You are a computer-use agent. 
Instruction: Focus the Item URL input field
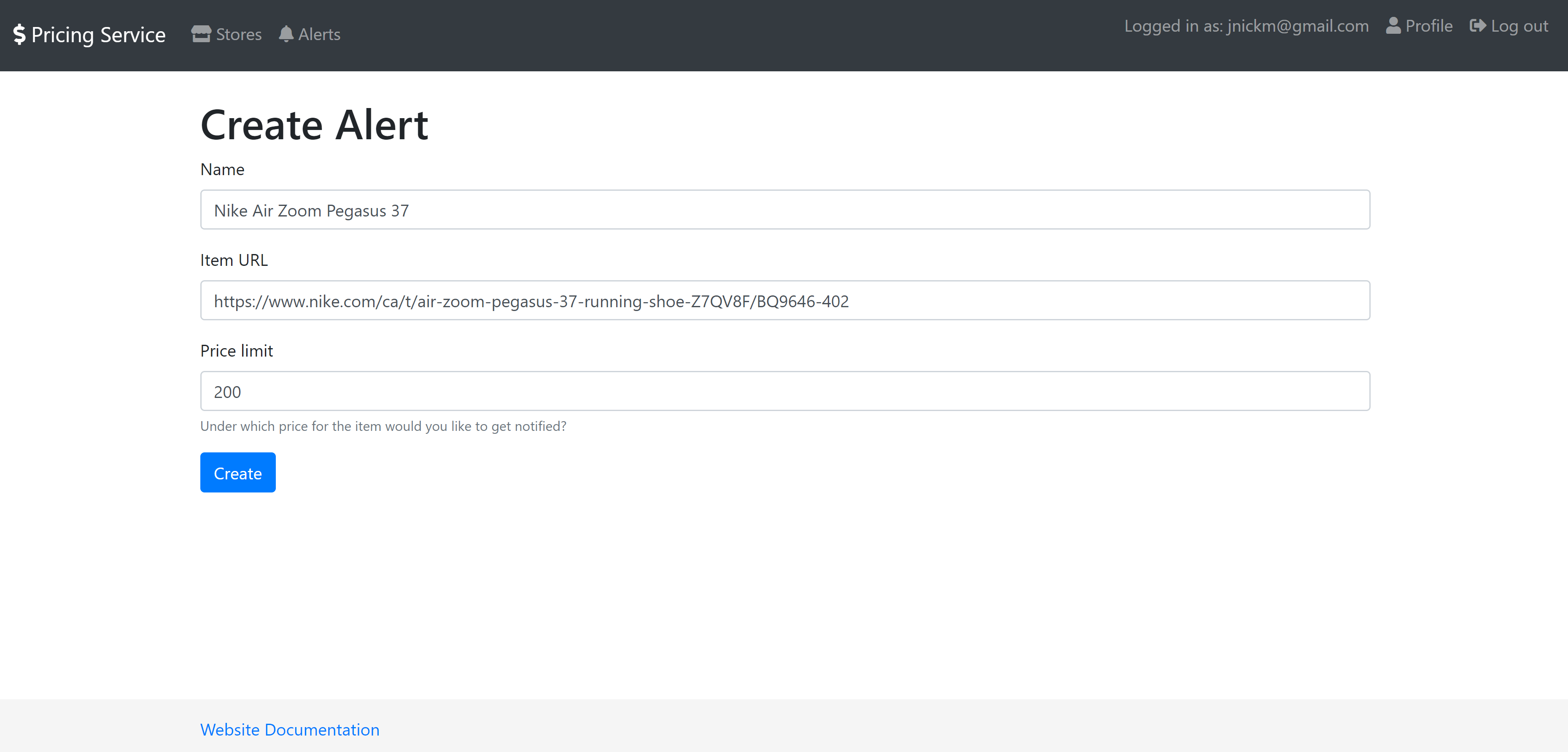[785, 300]
